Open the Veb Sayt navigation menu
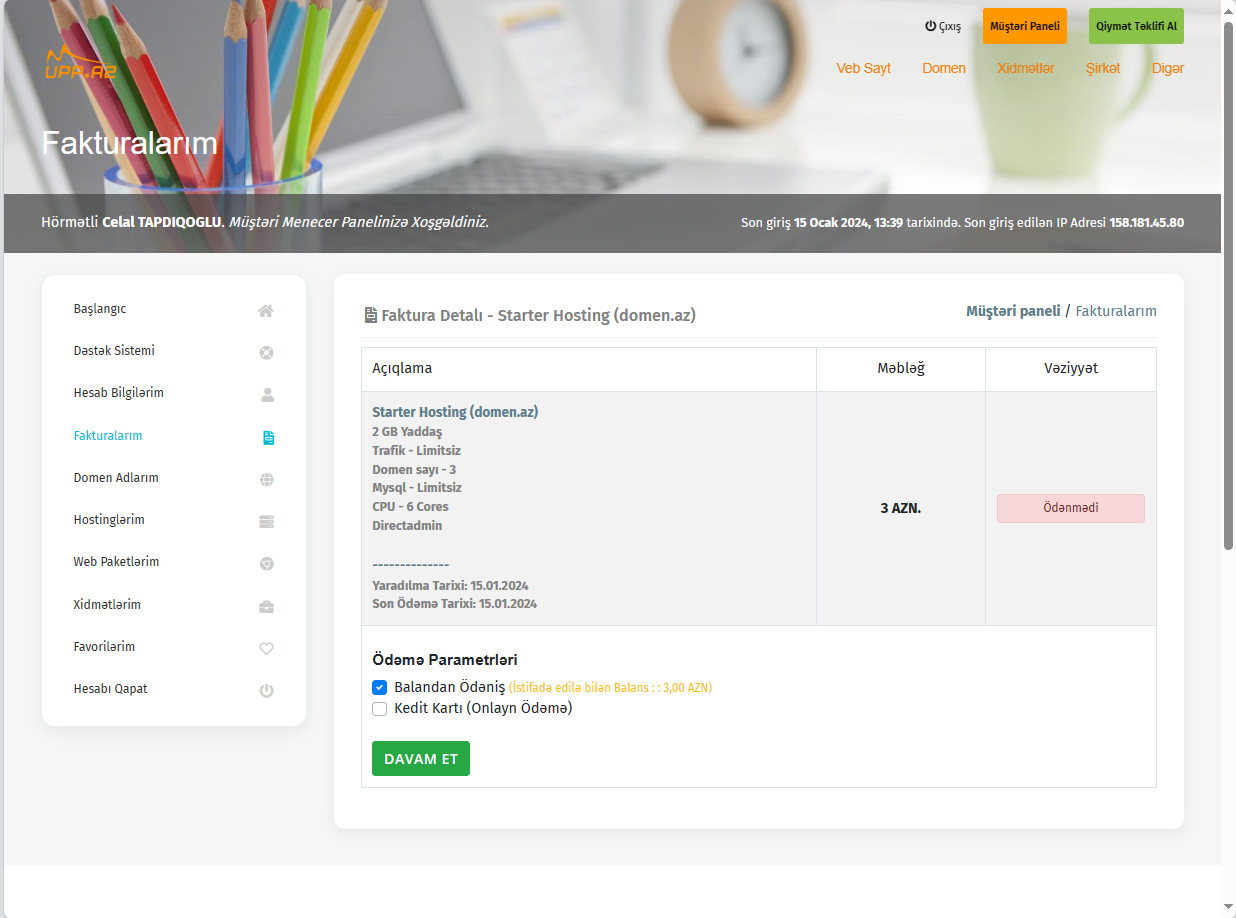 pos(863,69)
